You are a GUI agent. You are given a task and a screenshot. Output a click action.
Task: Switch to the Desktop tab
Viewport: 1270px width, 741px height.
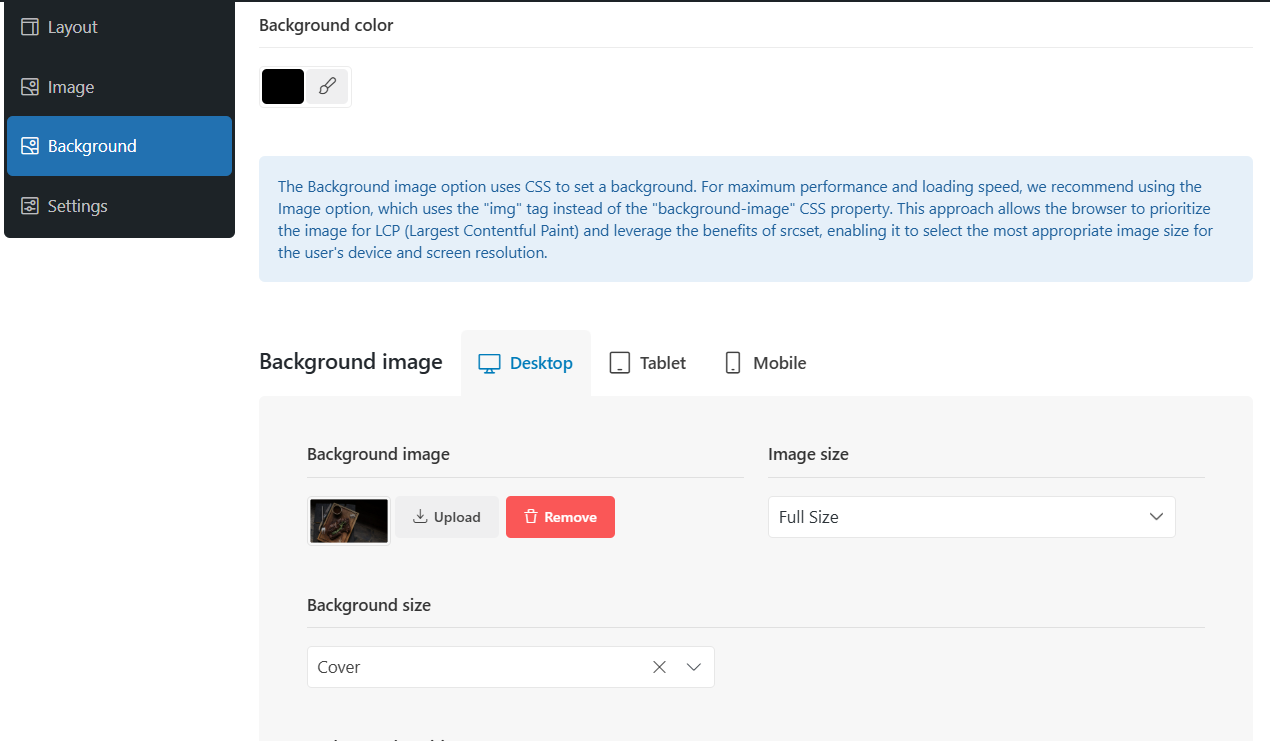526,363
